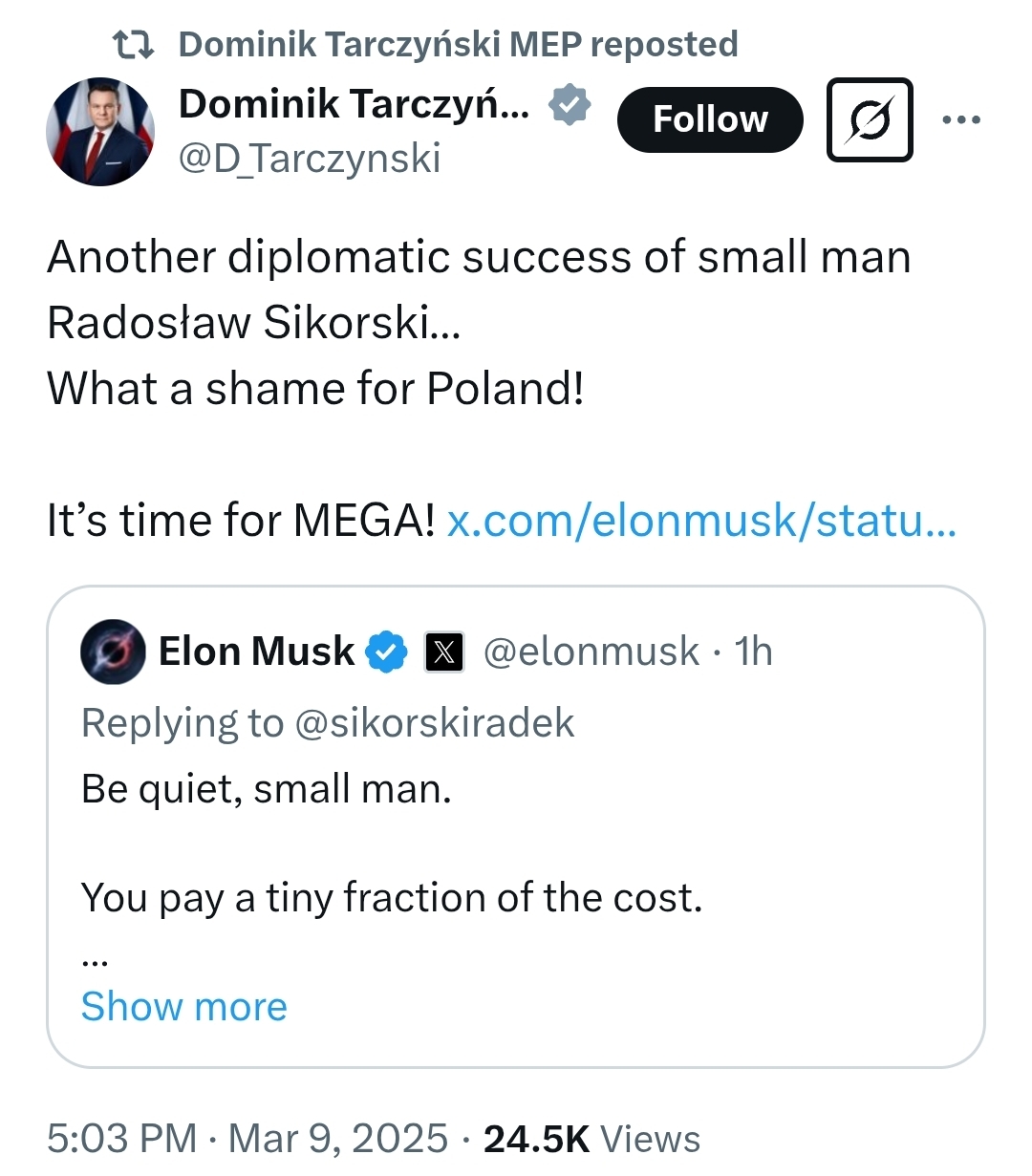1032x1176 pixels.
Task: Open the x.com/elonmusk/statu... link
Action: [701, 521]
